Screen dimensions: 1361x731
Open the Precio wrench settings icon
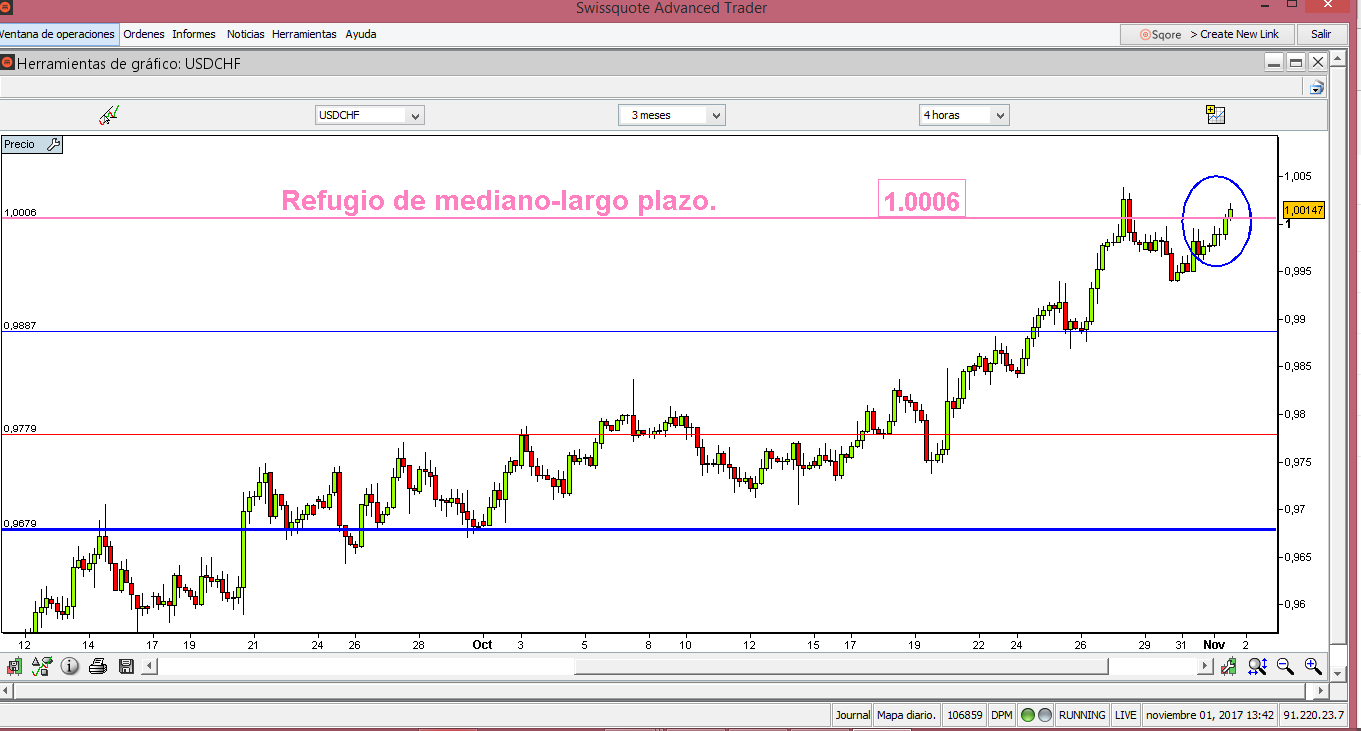(54, 144)
